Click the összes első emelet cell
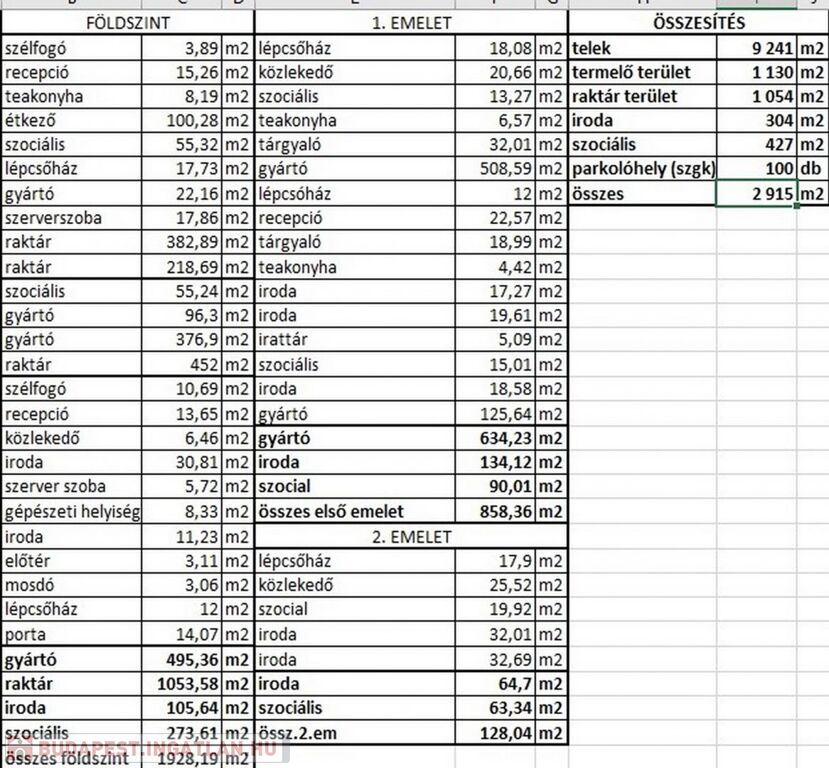The width and height of the screenshot is (829, 768). [x=355, y=512]
